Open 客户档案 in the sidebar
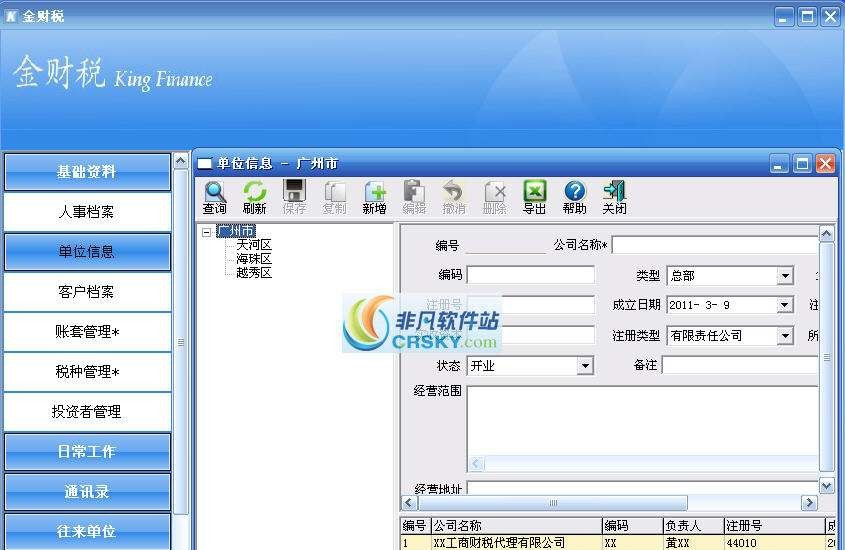 coord(87,292)
